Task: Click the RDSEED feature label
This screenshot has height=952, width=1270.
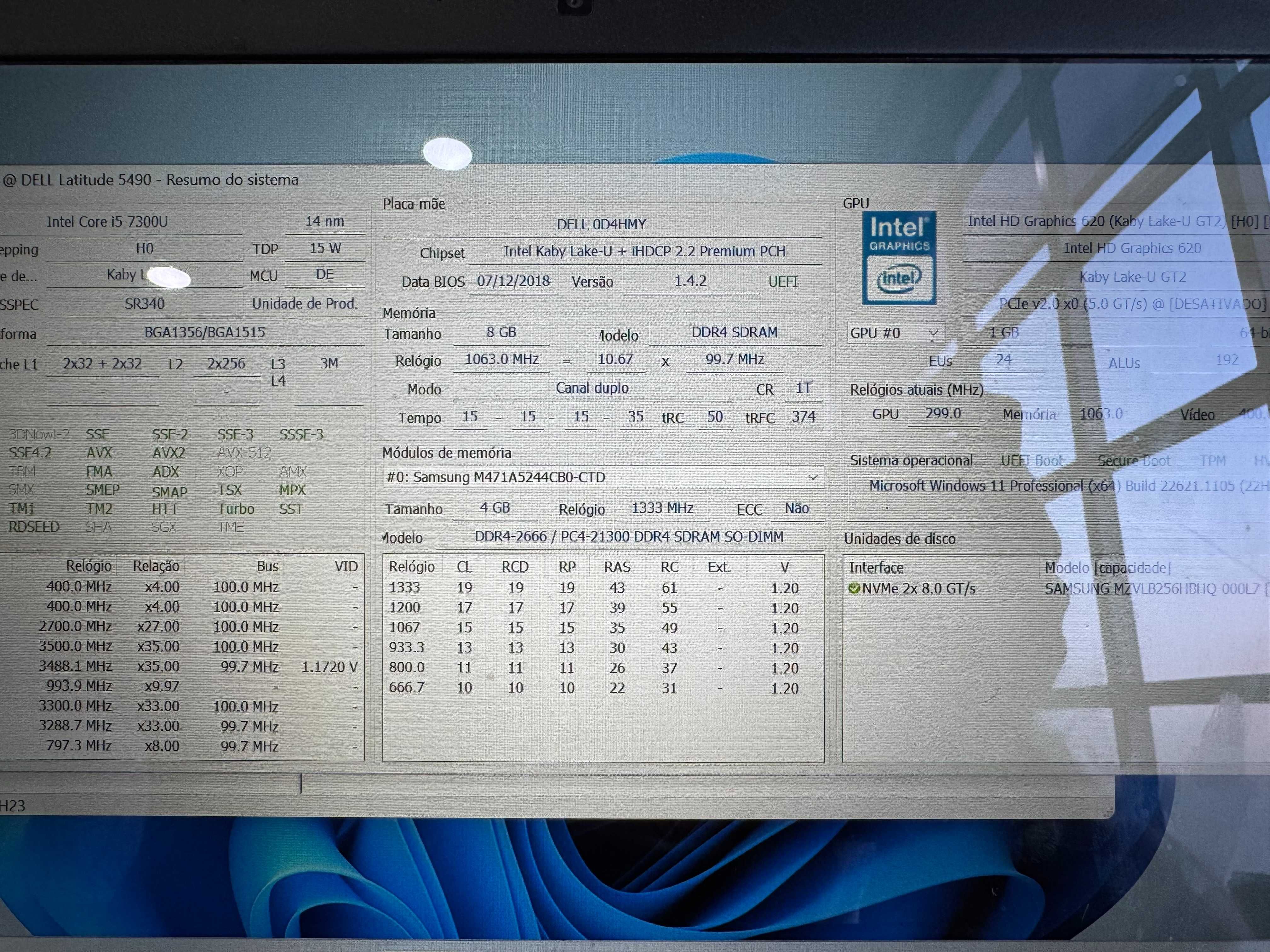Action: [x=34, y=527]
